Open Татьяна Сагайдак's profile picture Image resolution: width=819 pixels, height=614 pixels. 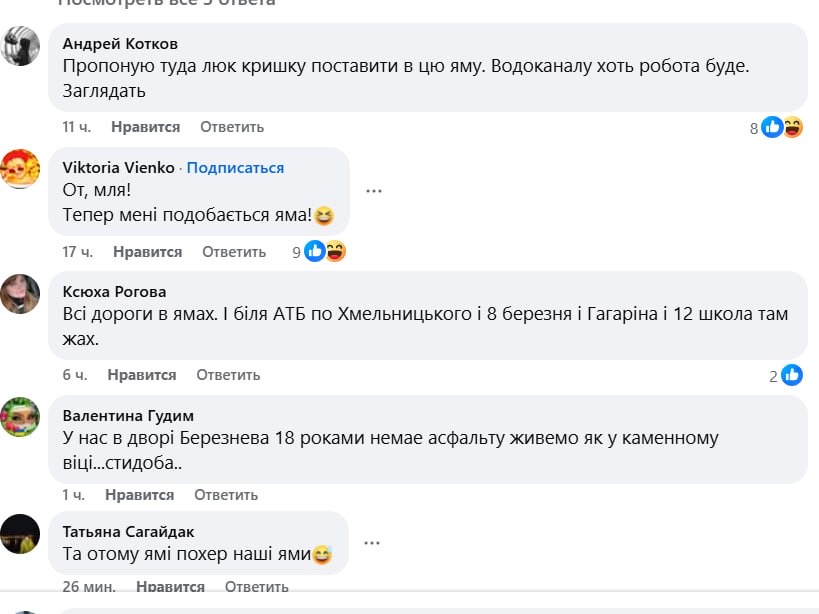pyautogui.click(x=21, y=533)
